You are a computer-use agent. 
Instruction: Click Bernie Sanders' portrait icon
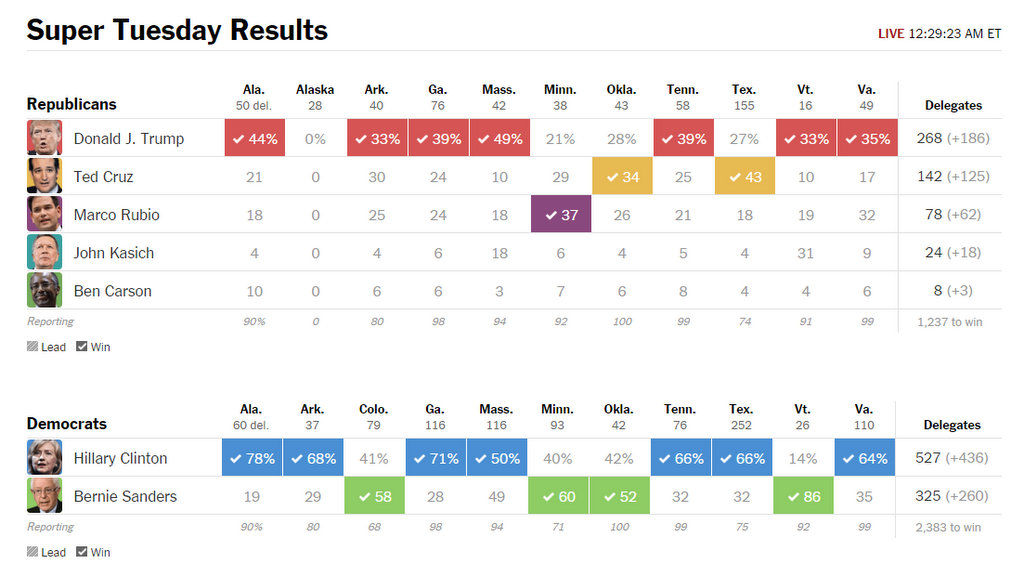click(44, 496)
